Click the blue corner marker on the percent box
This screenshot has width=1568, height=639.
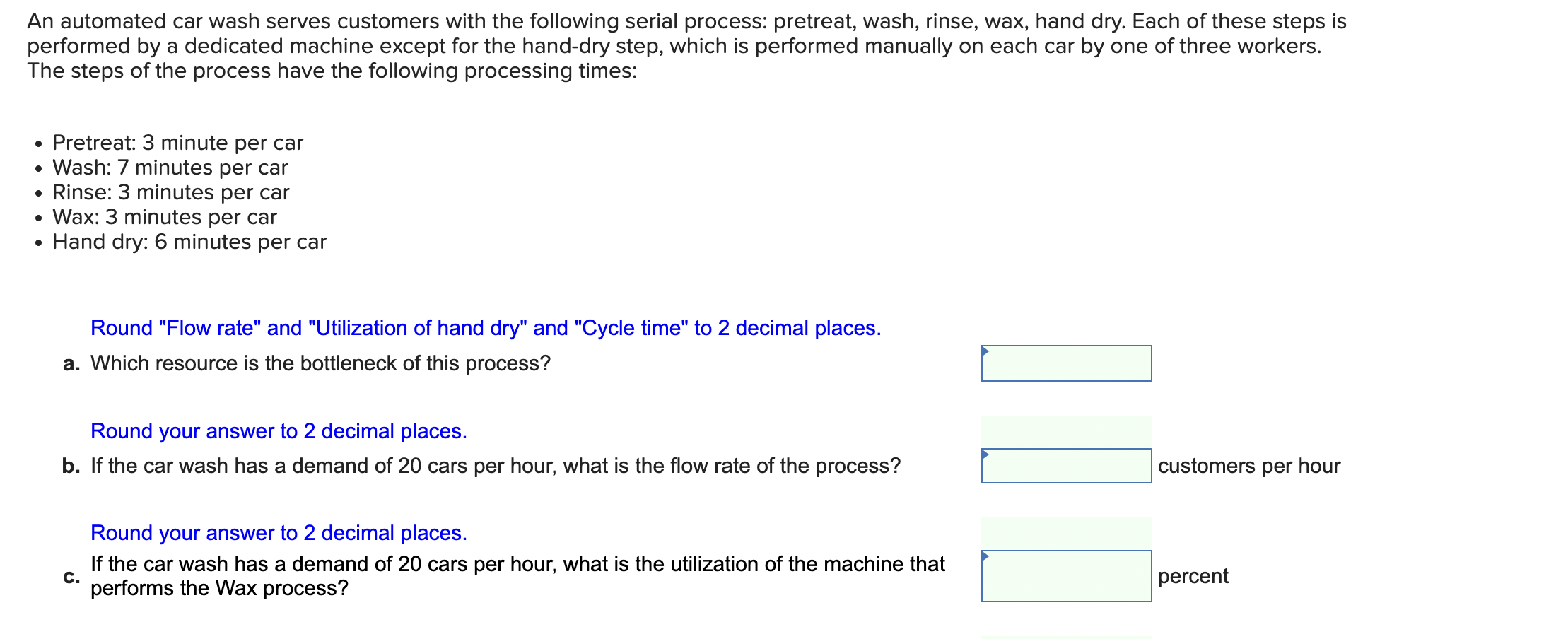coord(985,558)
